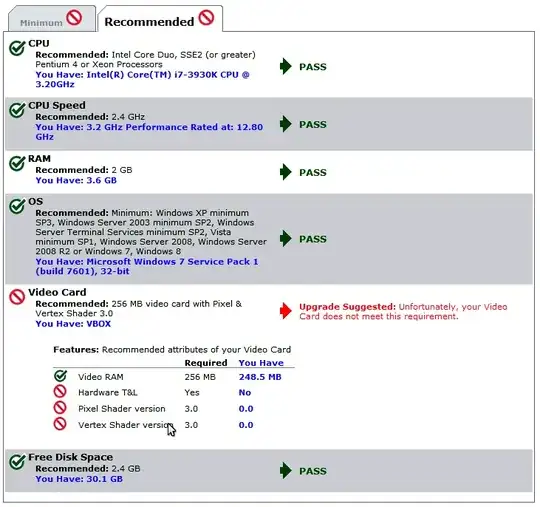The height and width of the screenshot is (507, 540).
Task: Click the PASS label for RAM
Action: [313, 172]
